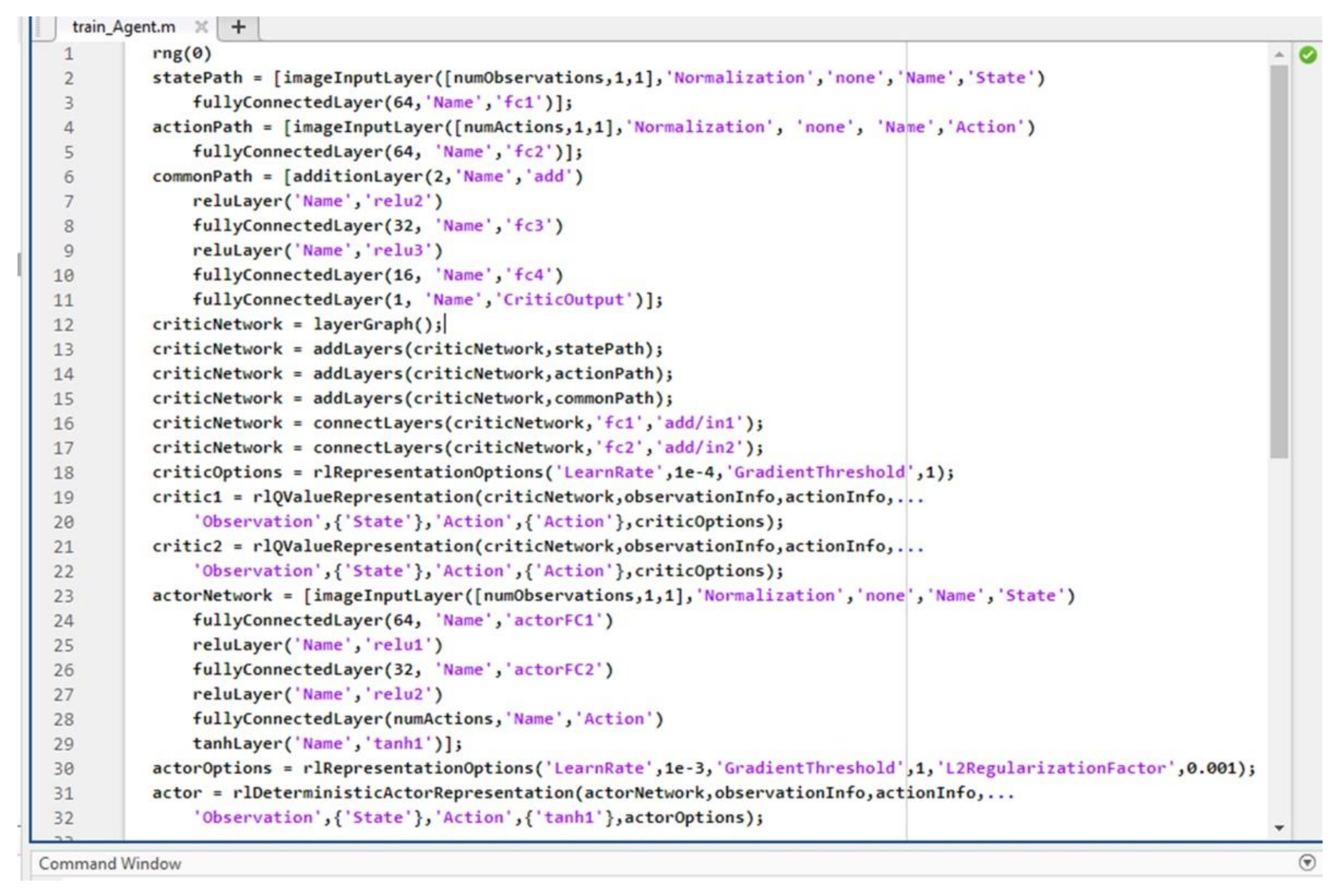Click rlDeterministicActorRepresentation on line 31
The width and height of the screenshot is (1340, 896).
click(x=403, y=793)
